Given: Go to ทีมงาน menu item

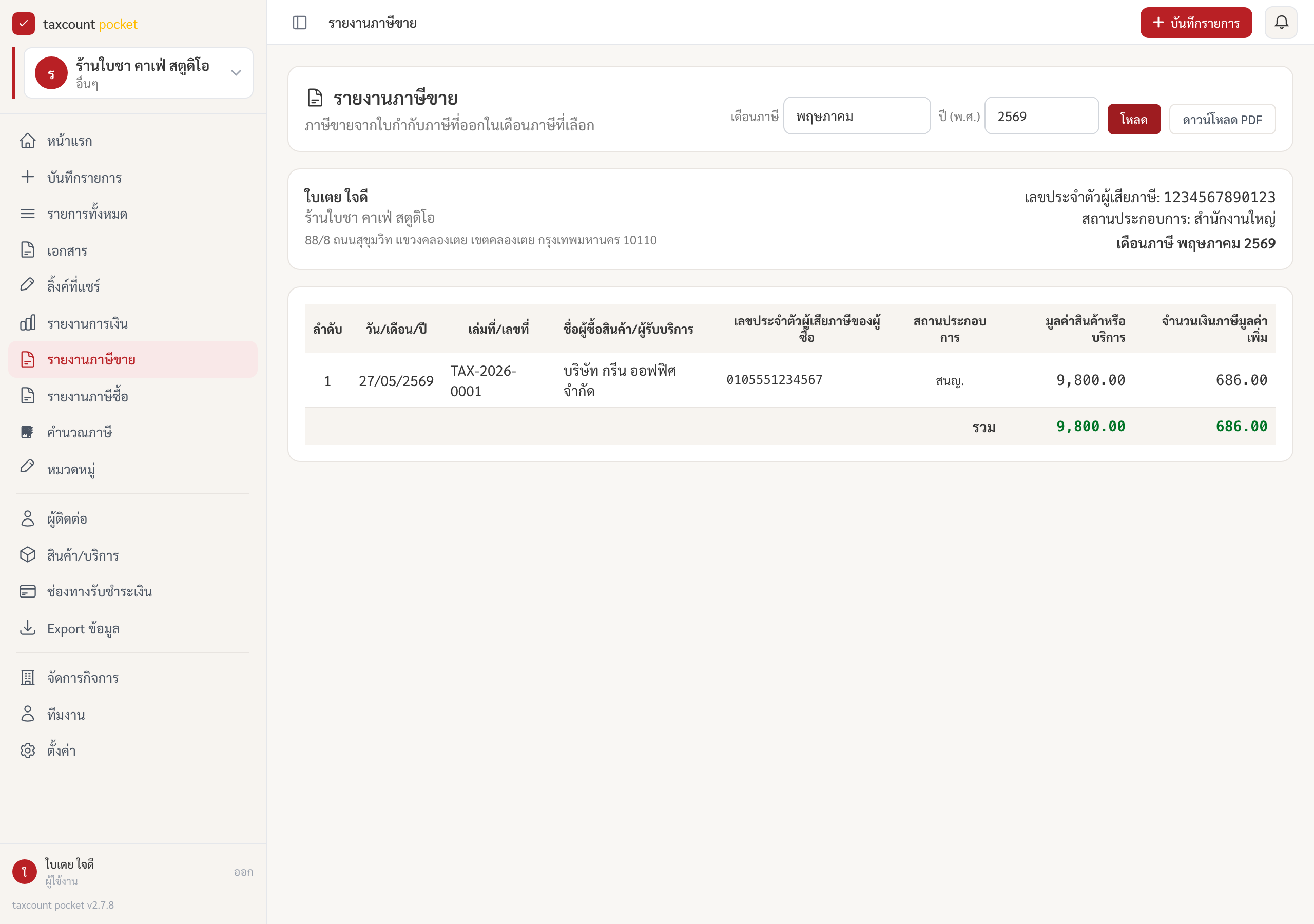Looking at the screenshot, I should point(133,715).
